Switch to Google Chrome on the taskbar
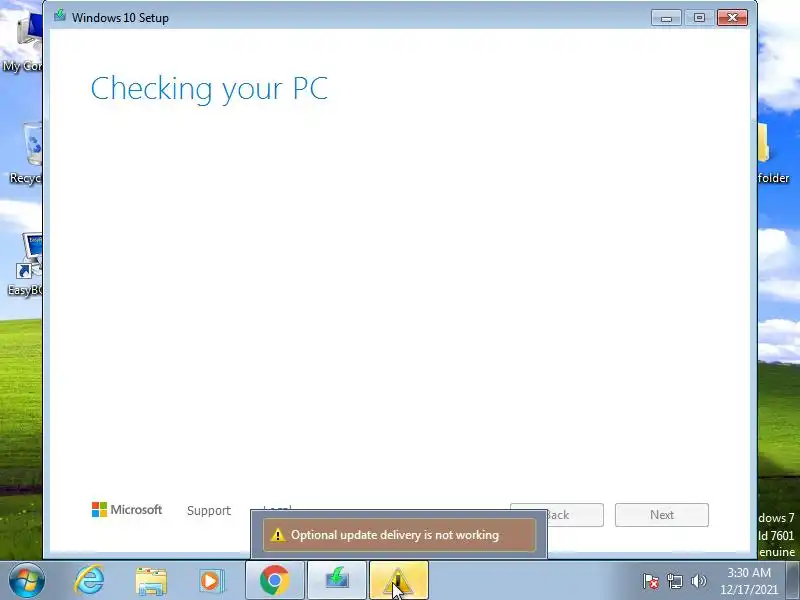 coord(274,580)
